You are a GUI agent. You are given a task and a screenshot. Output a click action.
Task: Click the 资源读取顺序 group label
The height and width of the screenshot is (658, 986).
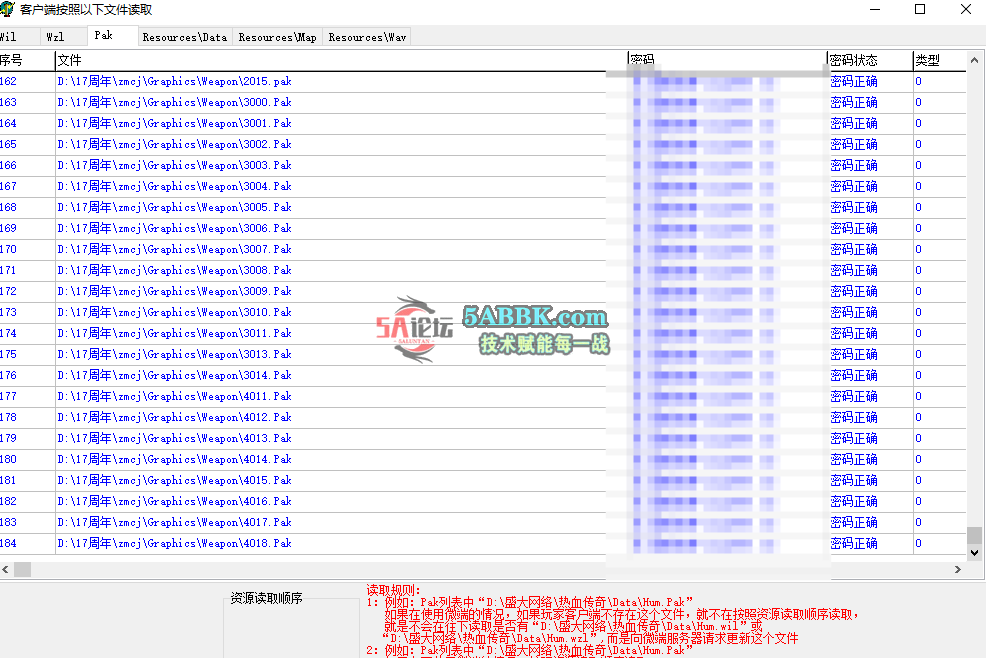[266, 598]
